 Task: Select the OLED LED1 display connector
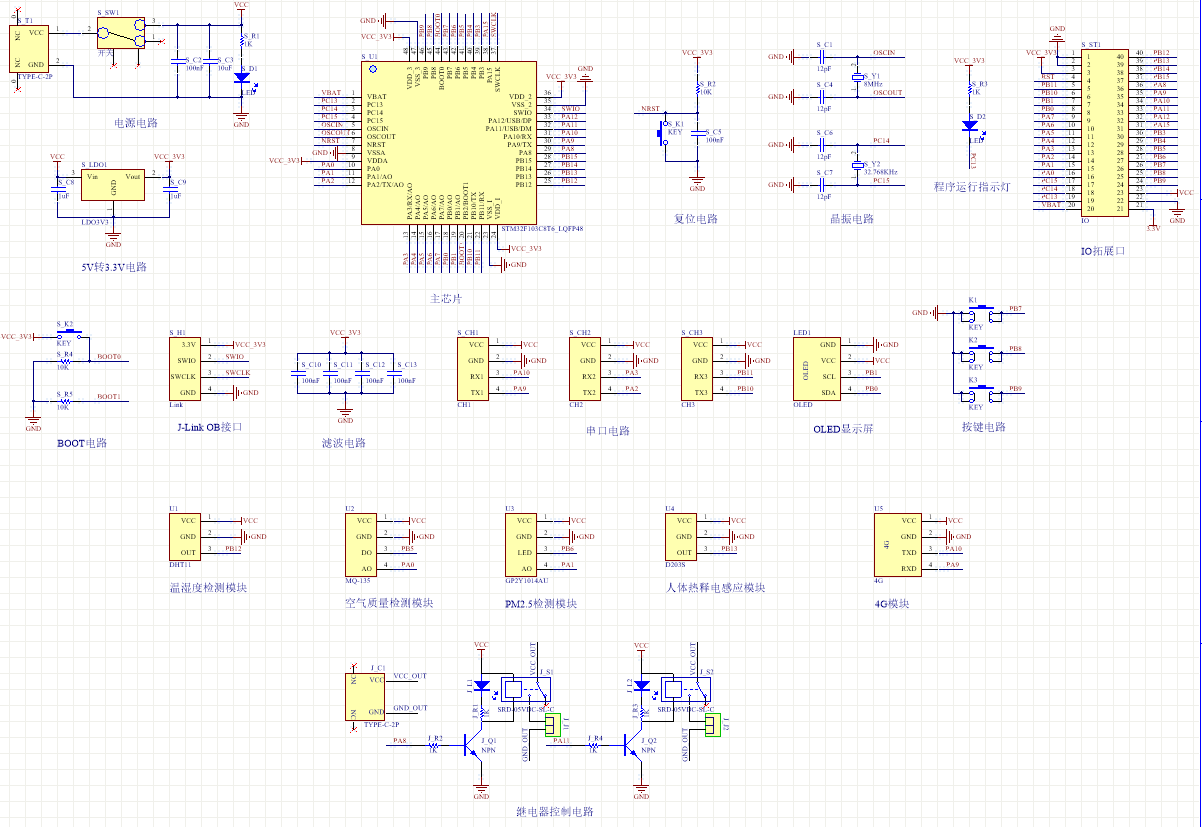pos(817,368)
